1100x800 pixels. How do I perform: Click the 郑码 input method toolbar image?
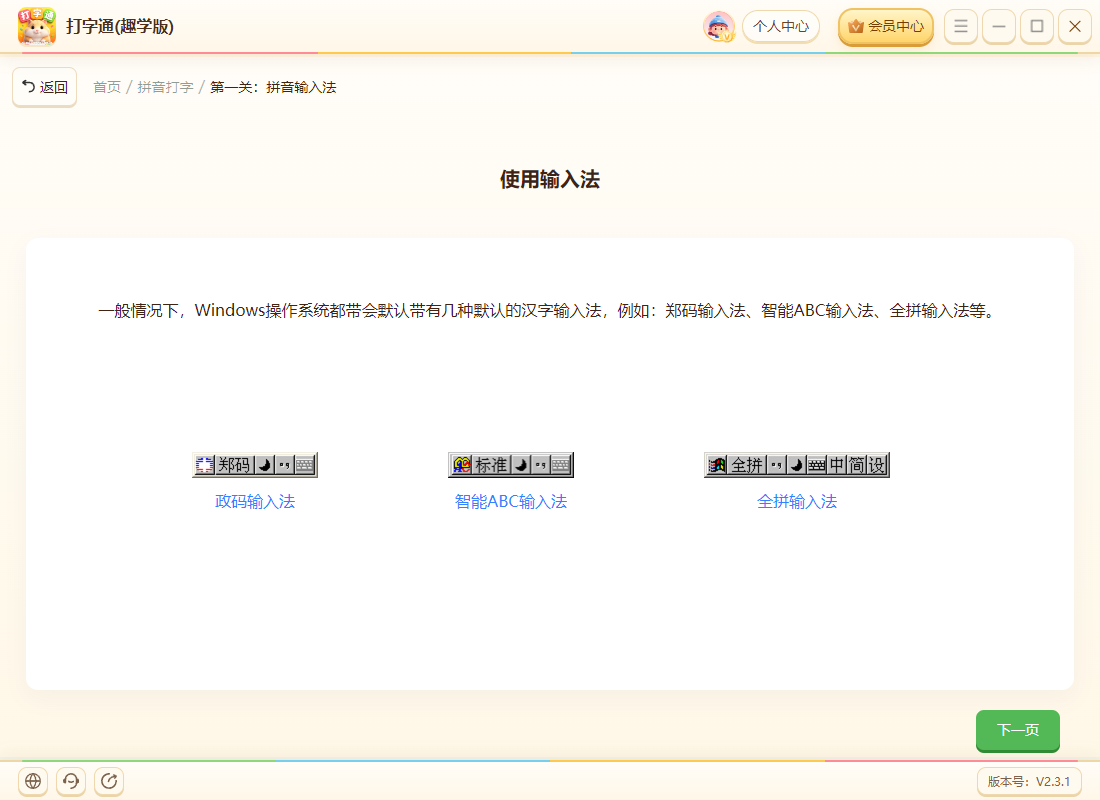click(255, 465)
